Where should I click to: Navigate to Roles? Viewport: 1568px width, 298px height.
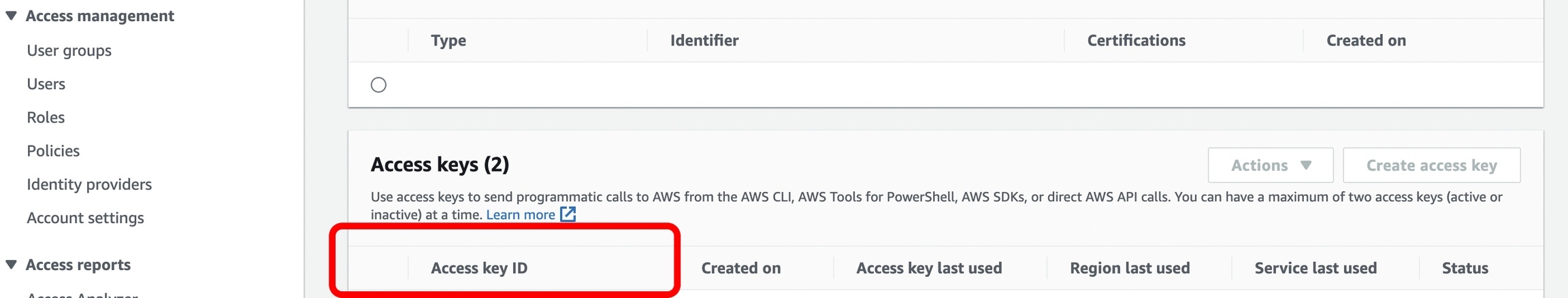click(x=46, y=117)
